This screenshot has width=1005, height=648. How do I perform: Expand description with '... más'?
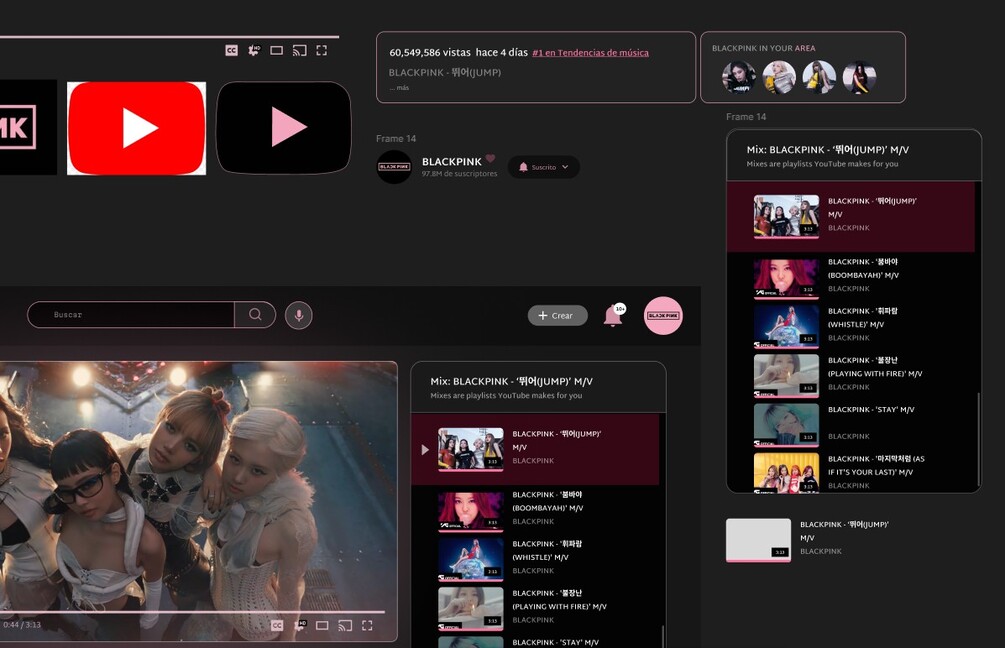point(399,87)
